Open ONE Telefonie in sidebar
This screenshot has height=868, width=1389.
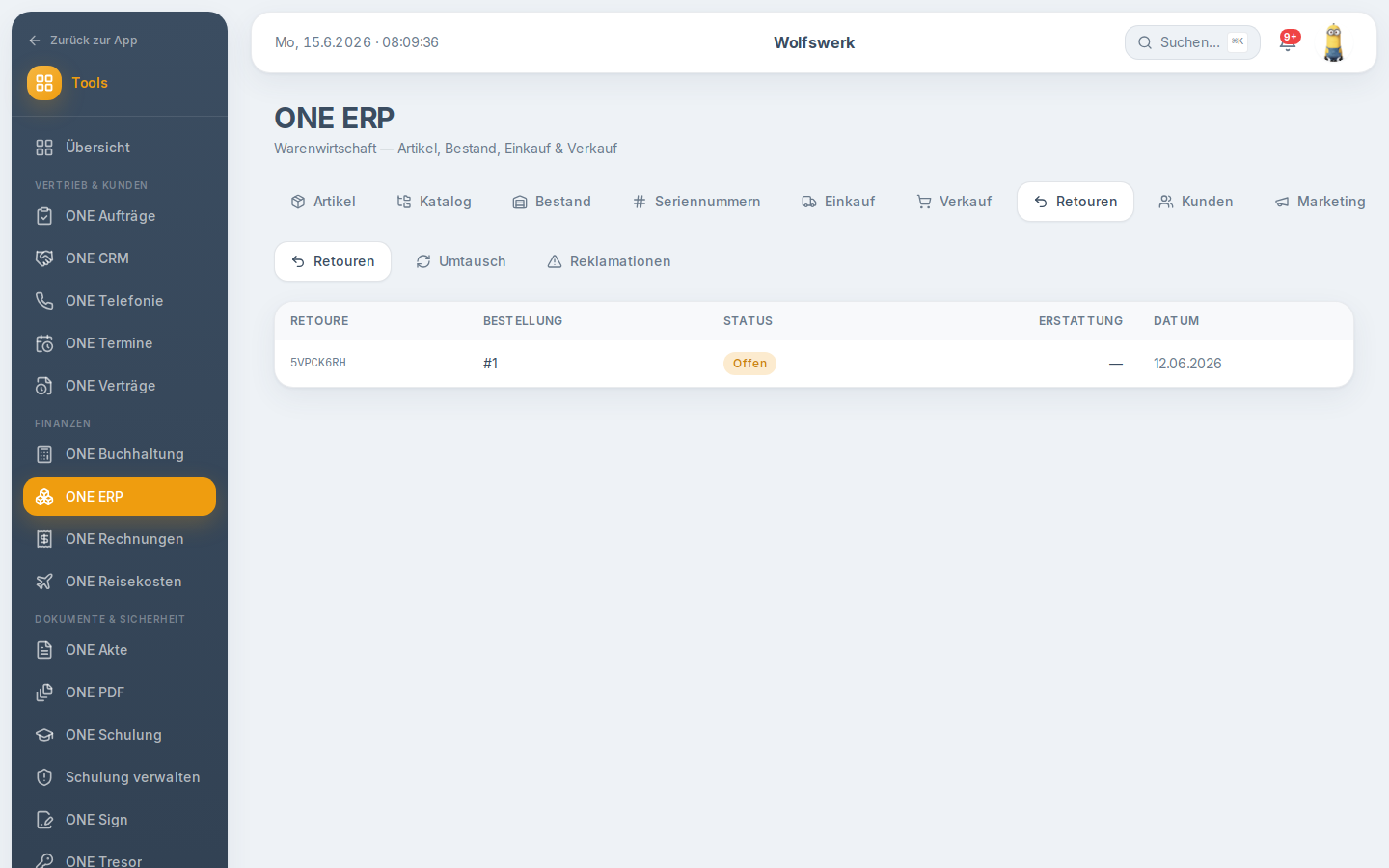pos(120,301)
